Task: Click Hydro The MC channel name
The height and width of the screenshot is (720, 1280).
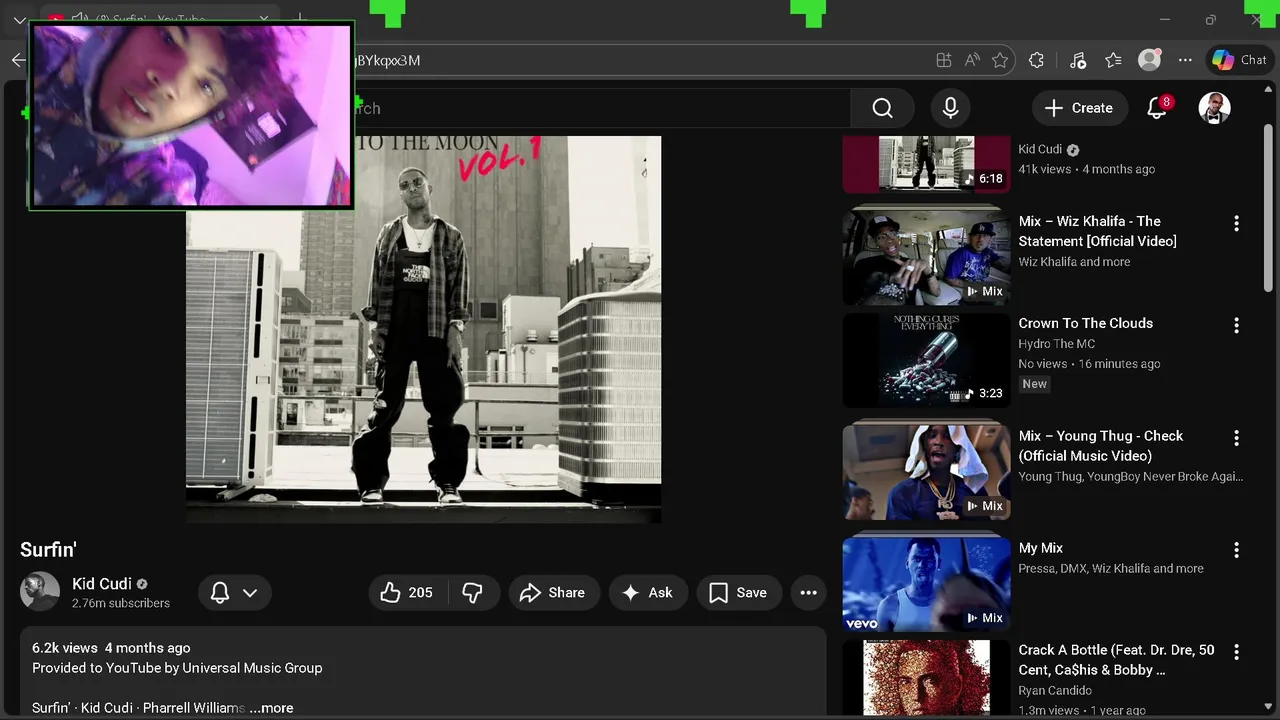Action: click(1056, 344)
